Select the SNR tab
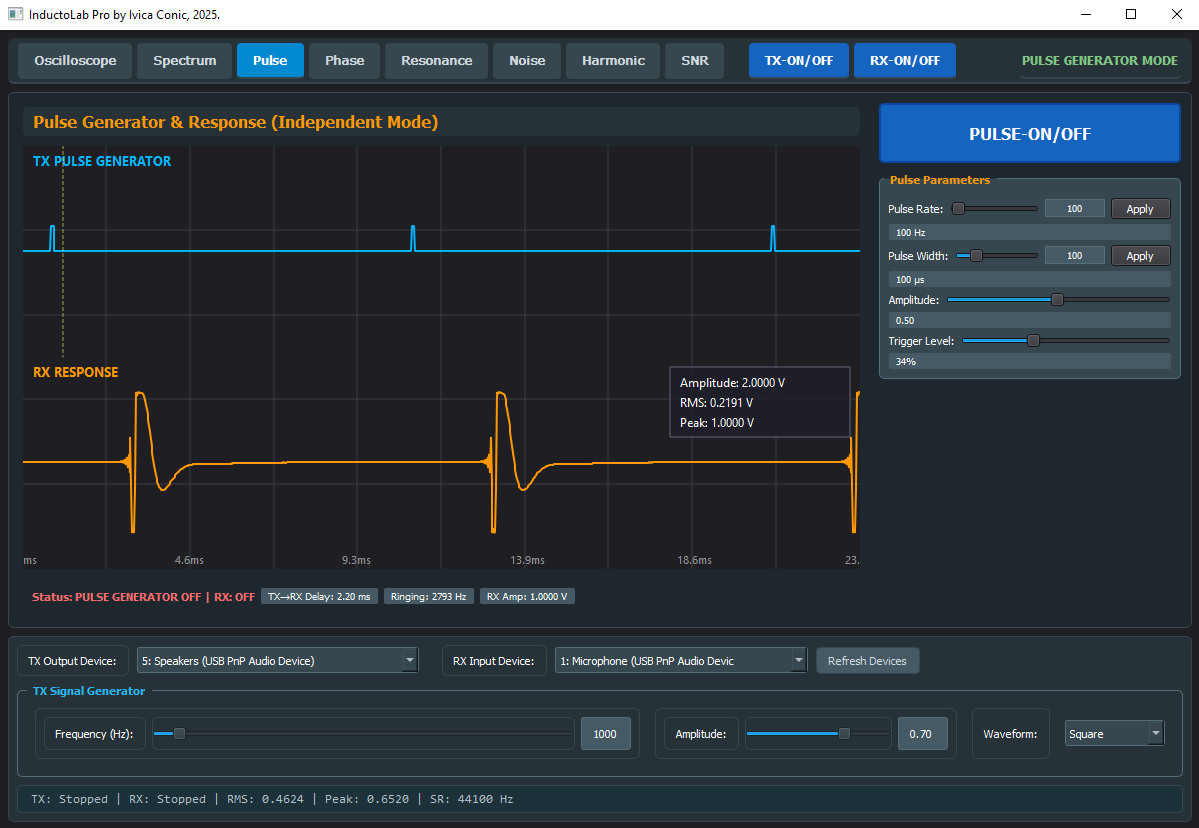 coord(694,61)
